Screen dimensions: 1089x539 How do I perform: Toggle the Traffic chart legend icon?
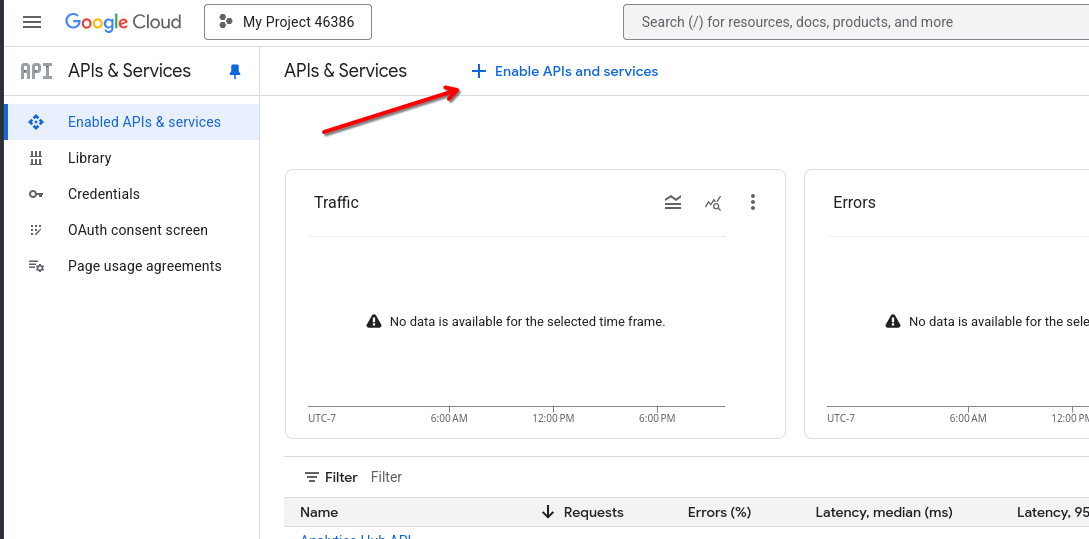coord(673,202)
